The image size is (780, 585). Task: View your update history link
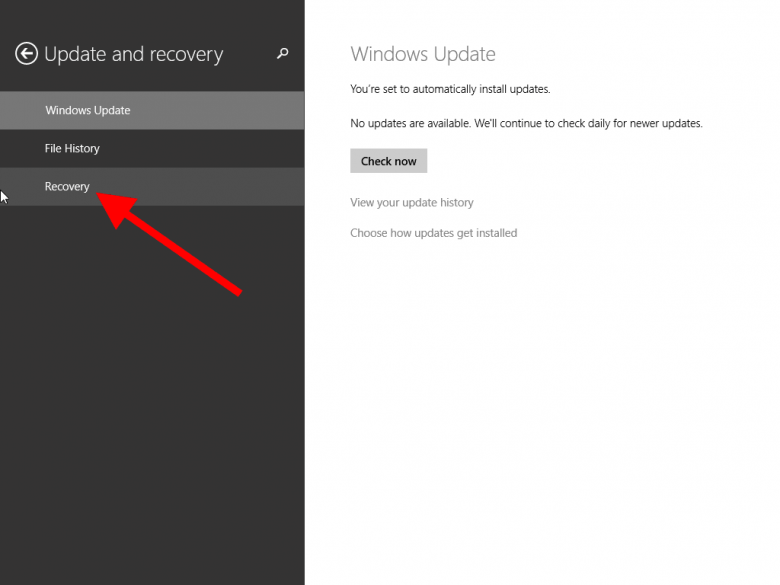(x=411, y=202)
